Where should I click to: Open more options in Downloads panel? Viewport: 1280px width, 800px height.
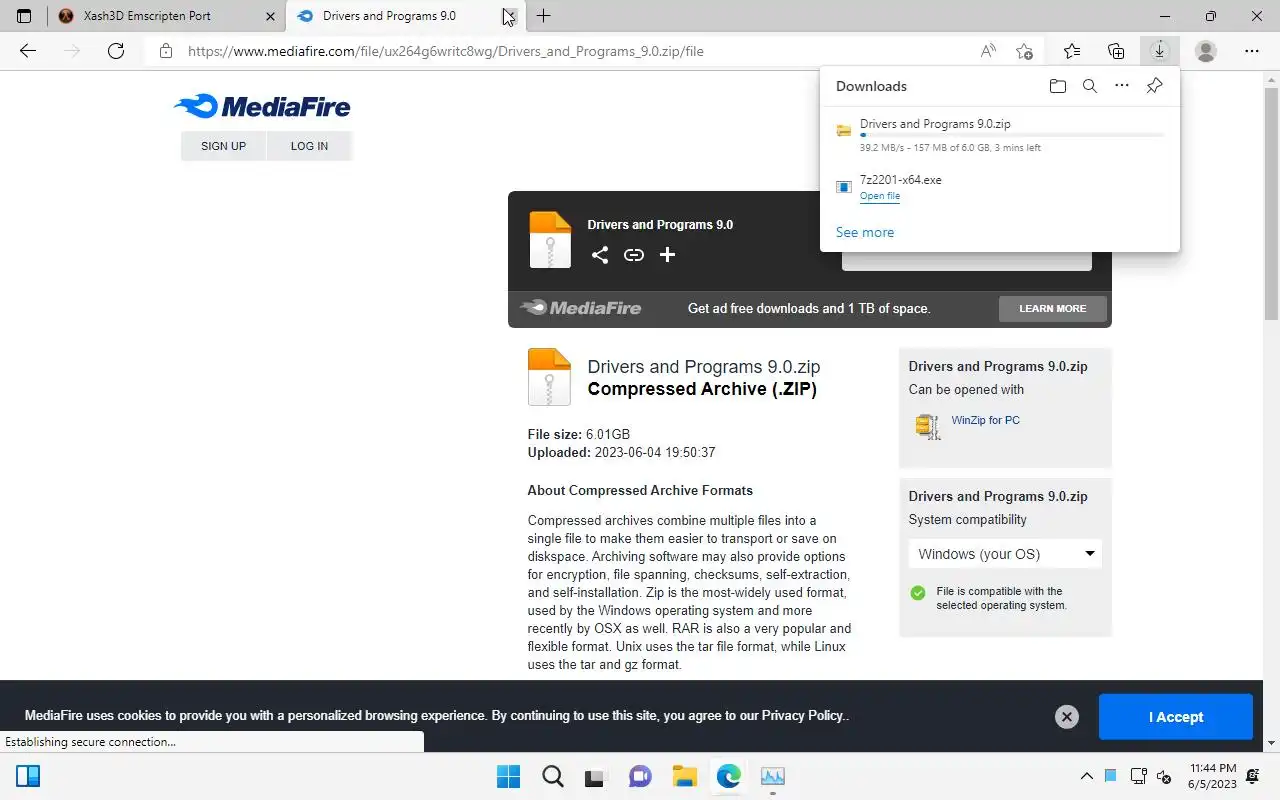point(1122,86)
